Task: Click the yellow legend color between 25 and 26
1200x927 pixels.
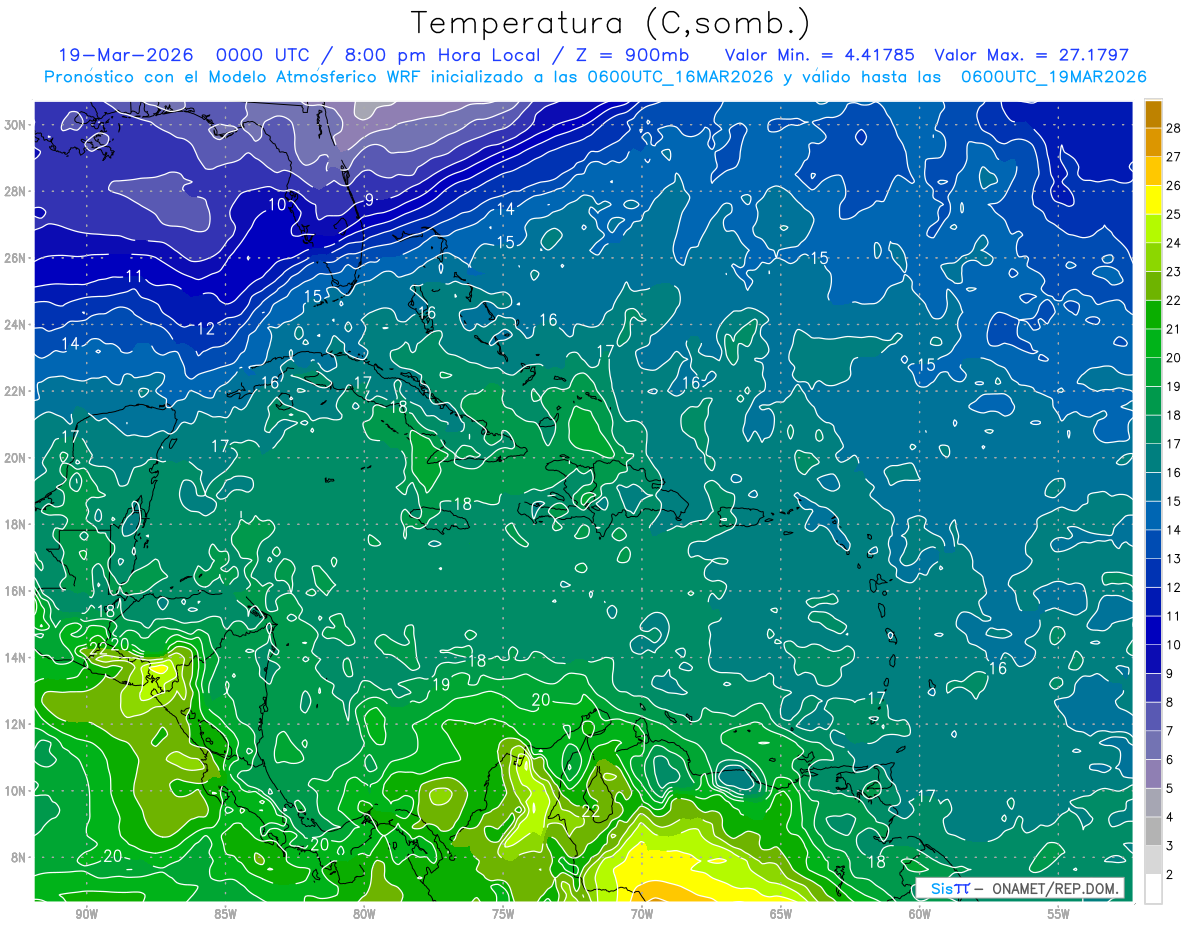Action: pyautogui.click(x=1153, y=200)
